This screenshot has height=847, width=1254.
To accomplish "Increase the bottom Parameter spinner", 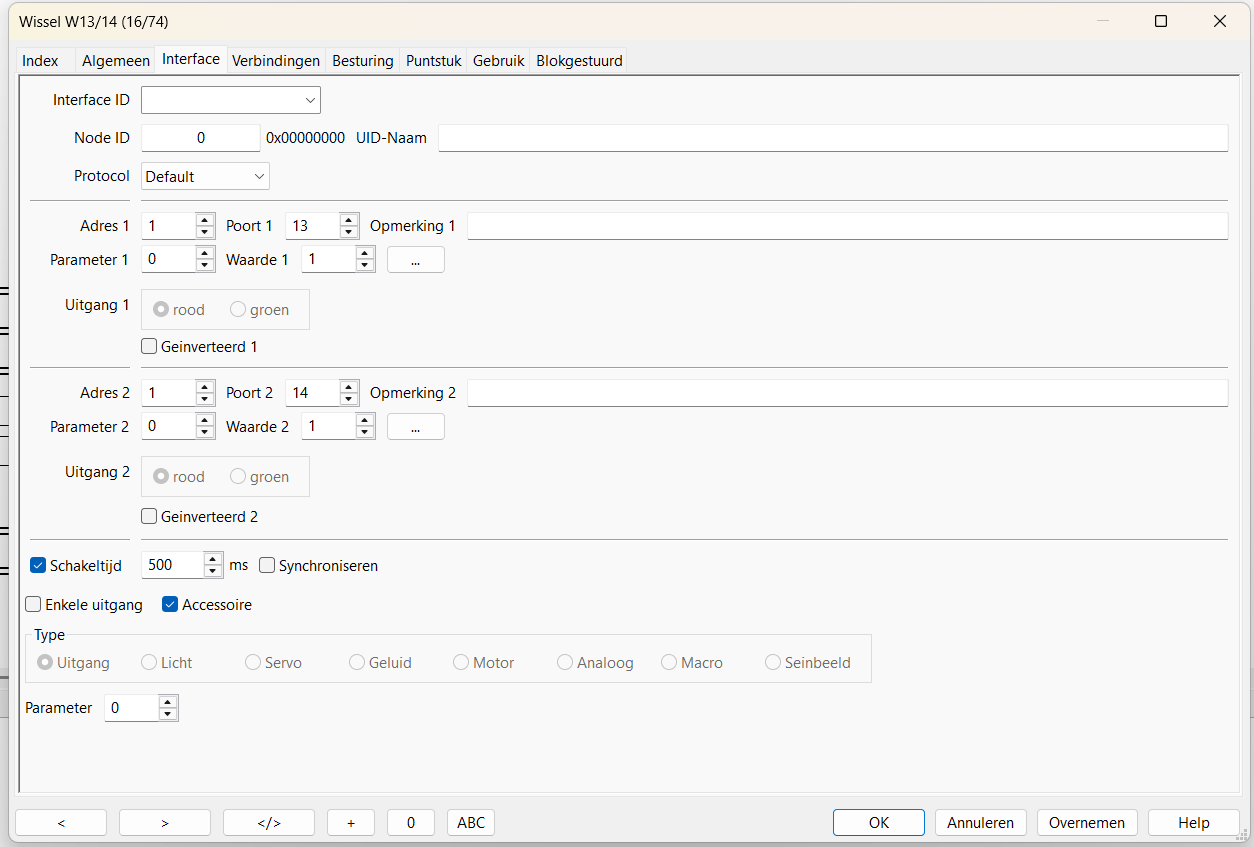I will (x=168, y=702).
